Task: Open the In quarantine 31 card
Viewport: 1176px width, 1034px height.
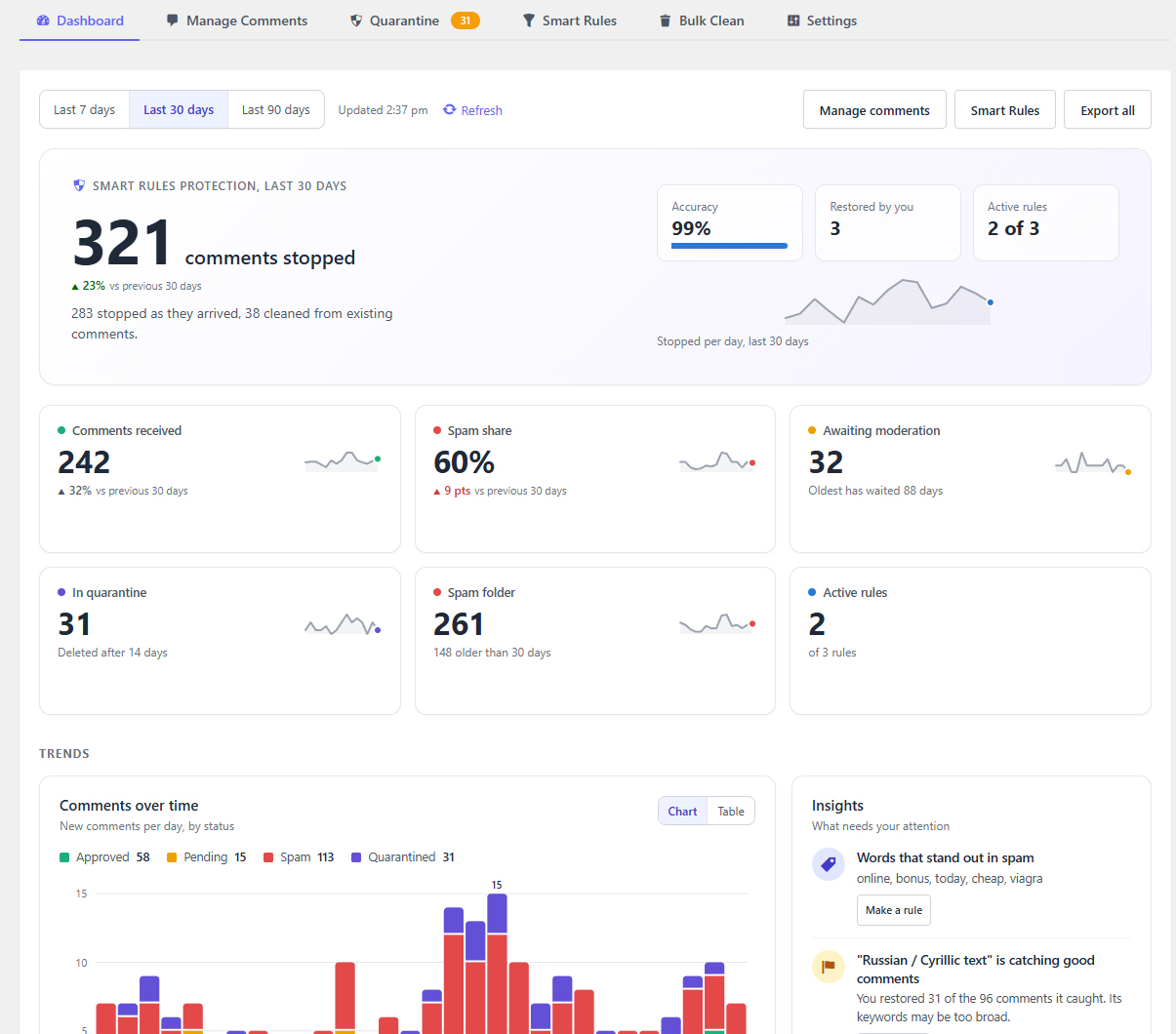Action: (220, 641)
